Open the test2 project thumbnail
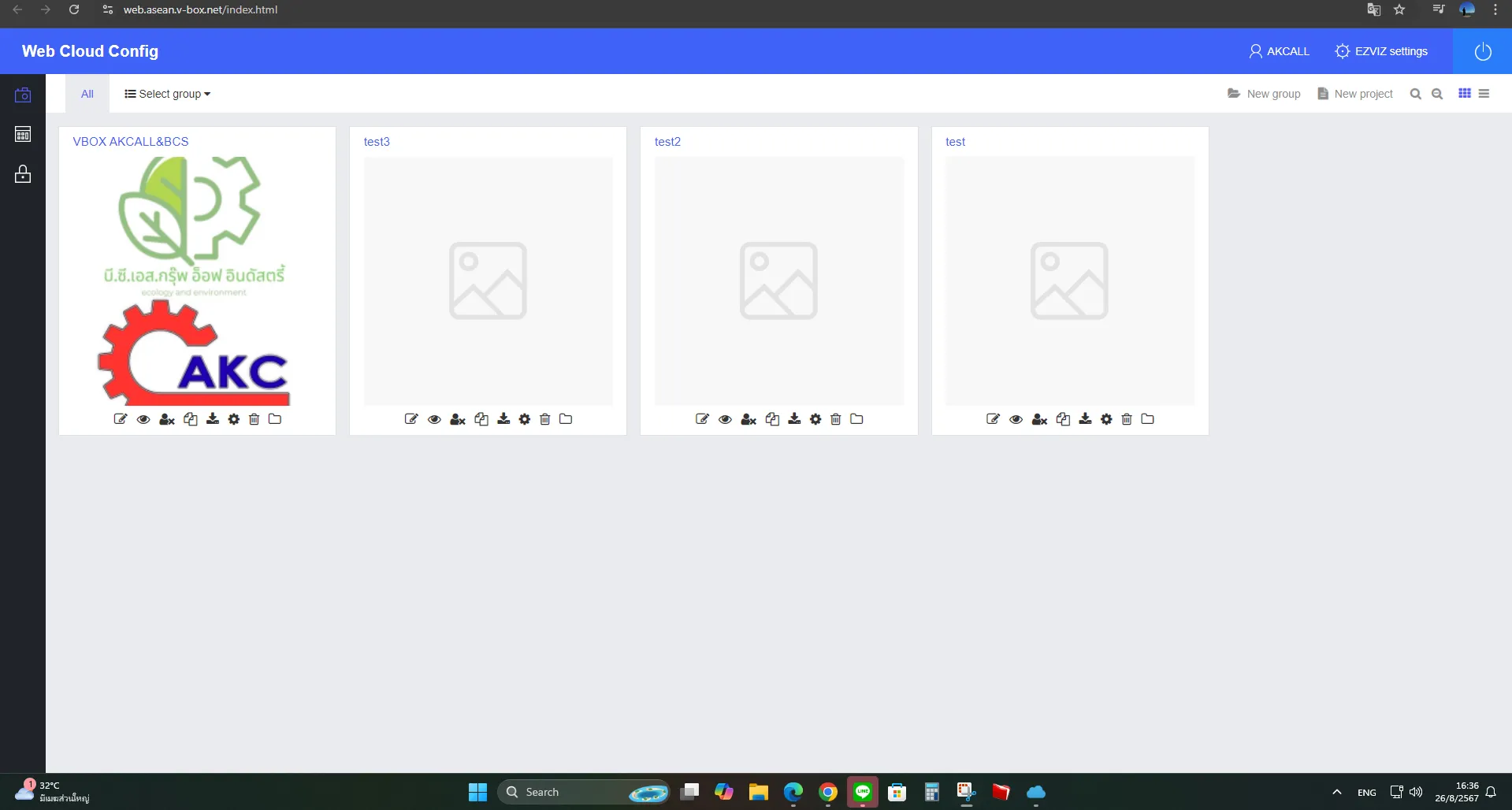1512x810 pixels. (x=778, y=281)
